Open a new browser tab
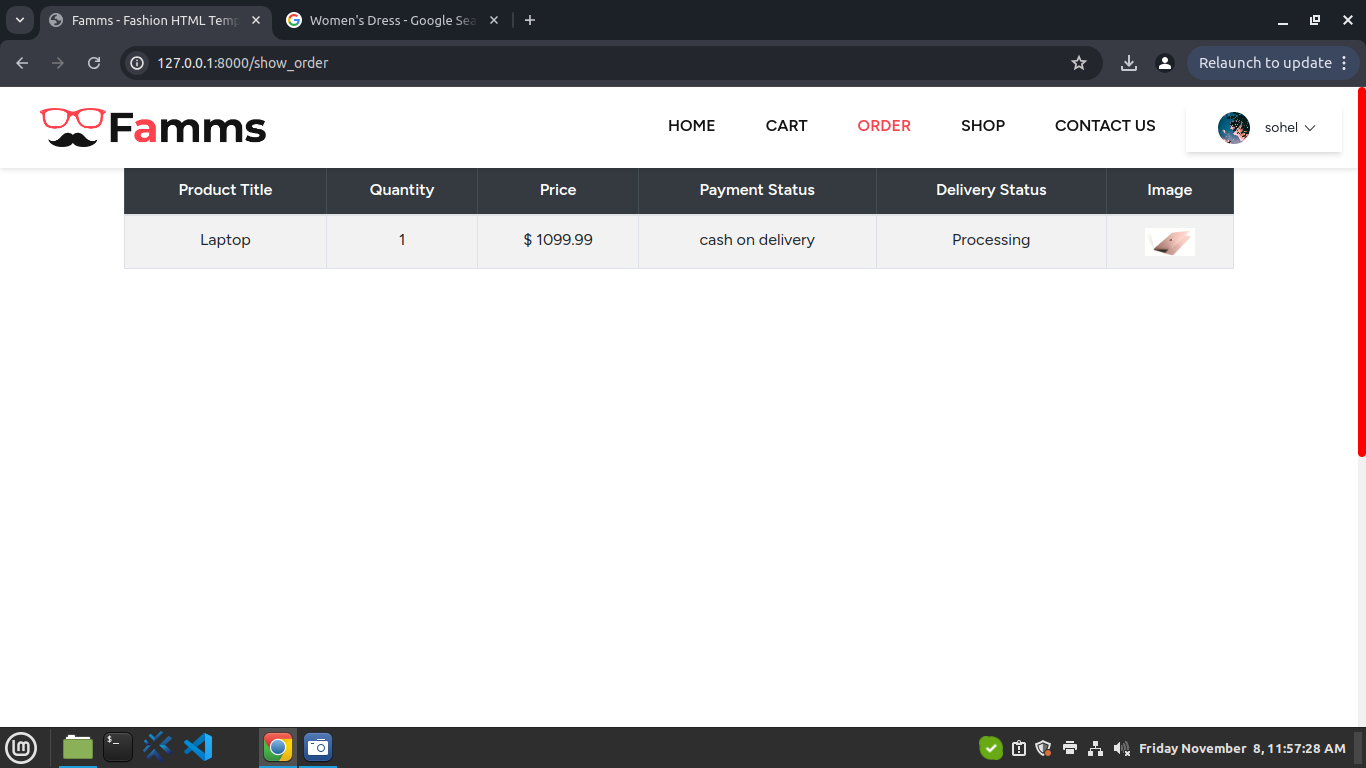Image resolution: width=1366 pixels, height=768 pixels. [x=530, y=20]
